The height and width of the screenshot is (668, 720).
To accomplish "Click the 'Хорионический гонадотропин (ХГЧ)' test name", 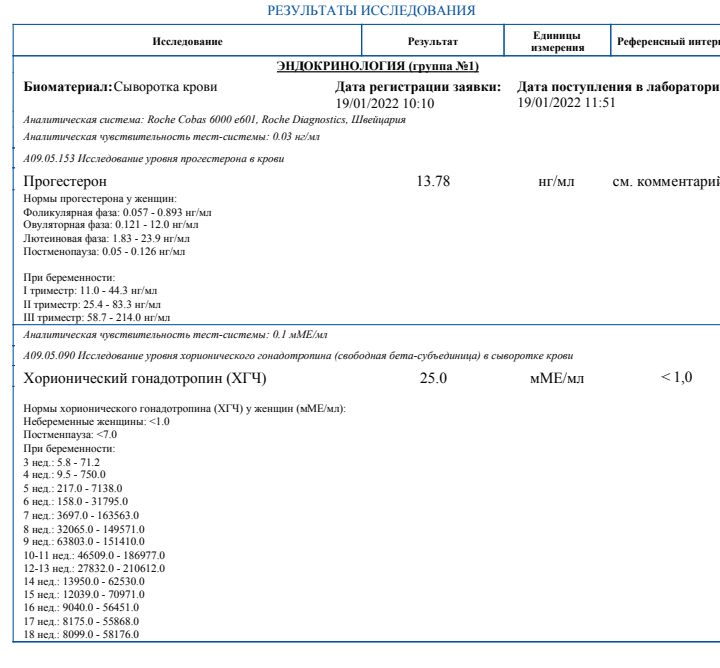I will [x=145, y=378].
